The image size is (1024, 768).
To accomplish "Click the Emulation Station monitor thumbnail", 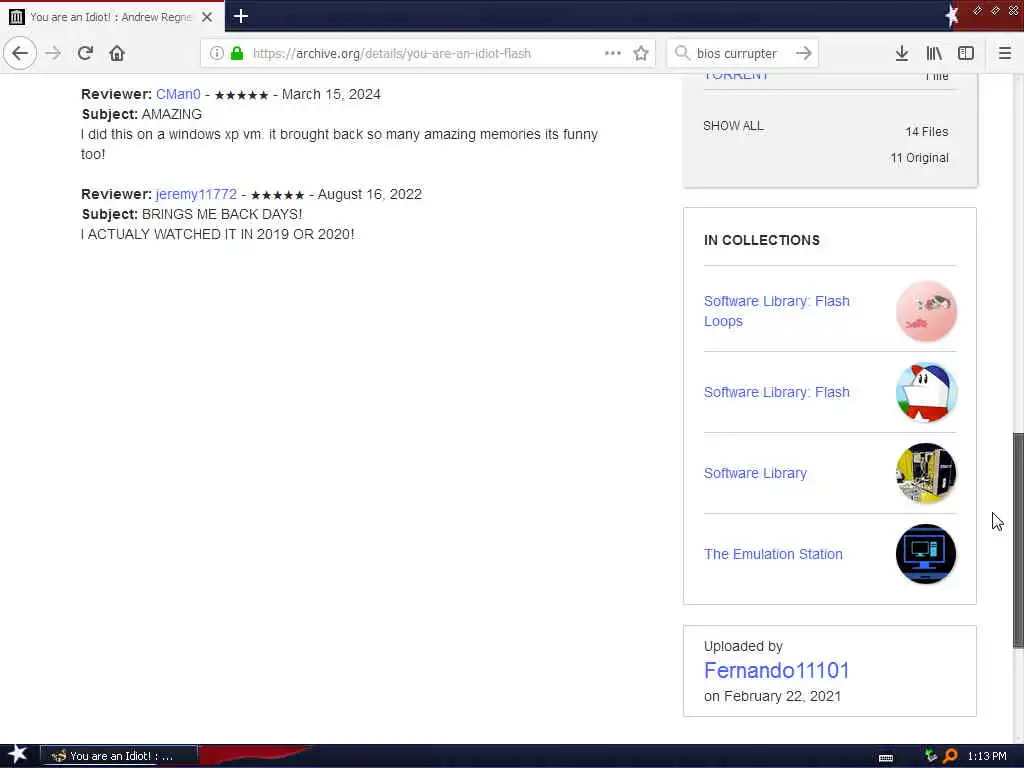I will pos(925,554).
